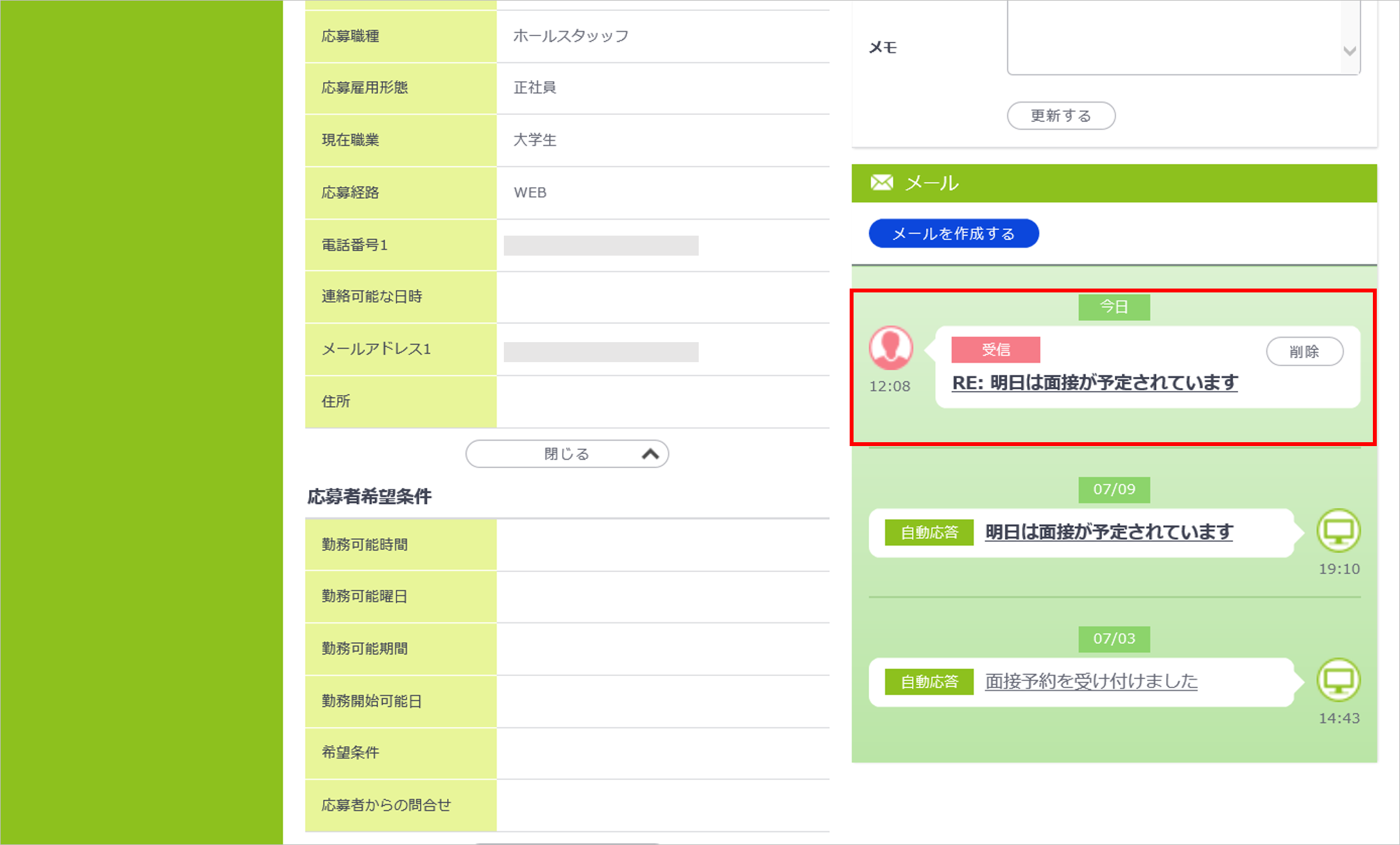Collapse applicant details with 閉じる
Image resolution: width=1400 pixels, height=845 pixels.
[x=566, y=454]
